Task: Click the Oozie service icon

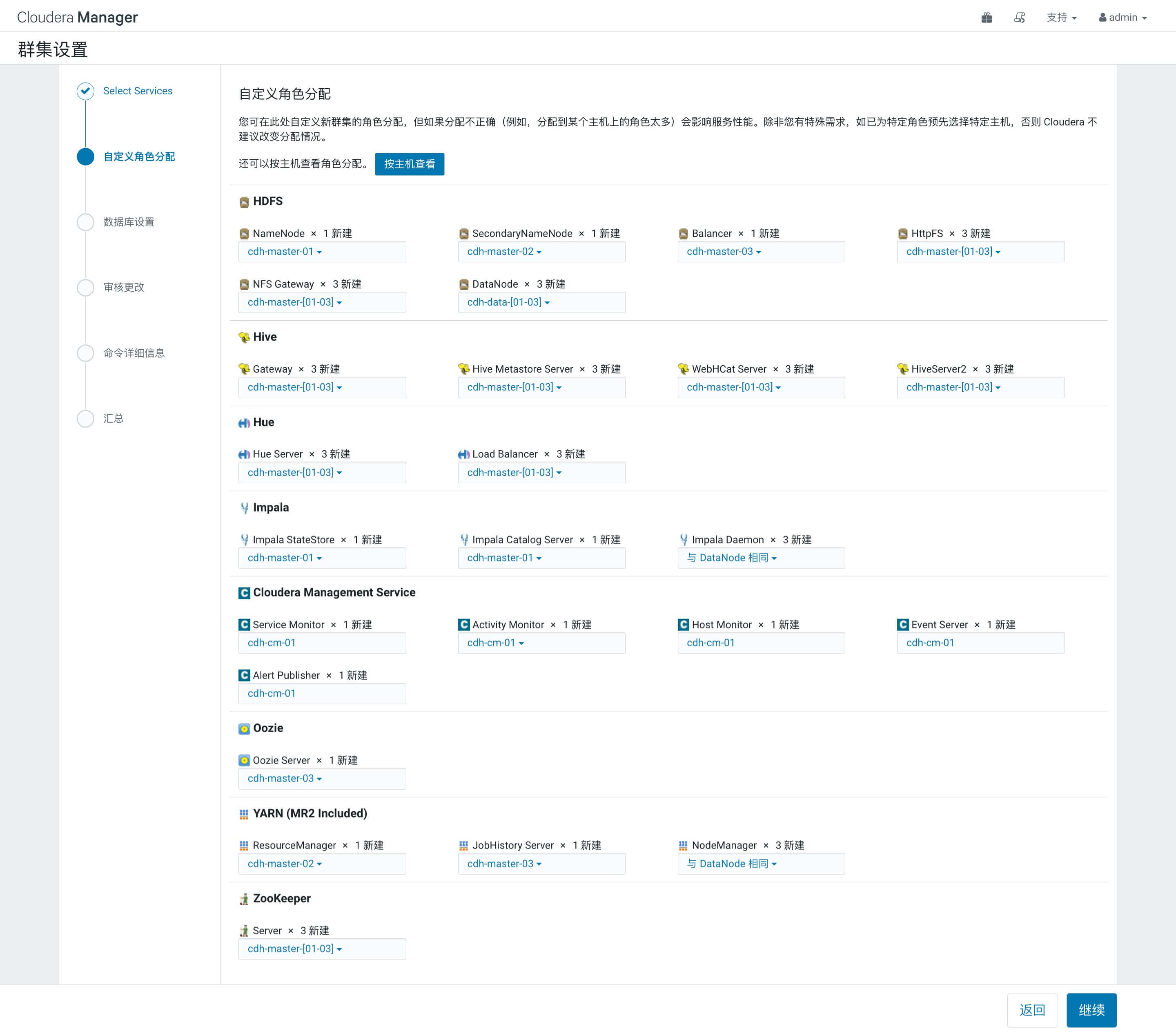Action: tap(244, 729)
